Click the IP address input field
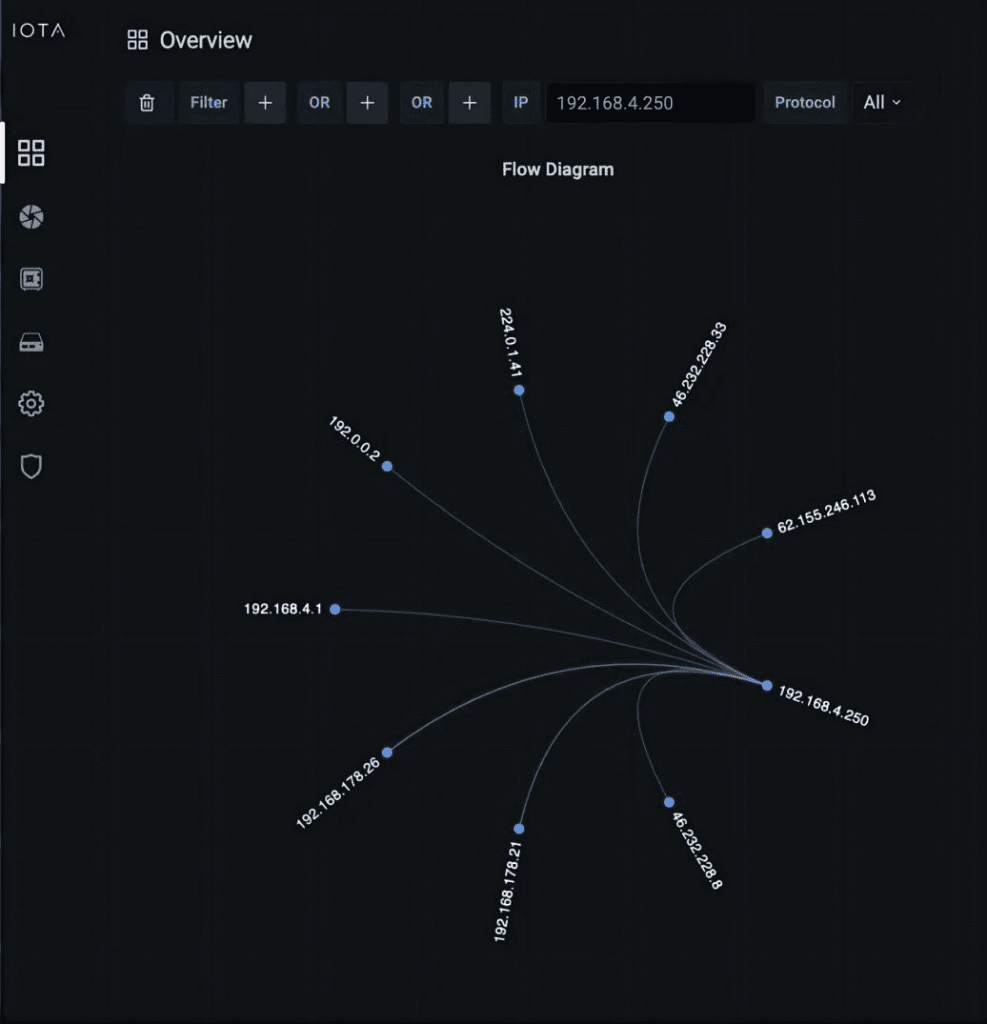Viewport: 987px width, 1024px height. point(650,103)
